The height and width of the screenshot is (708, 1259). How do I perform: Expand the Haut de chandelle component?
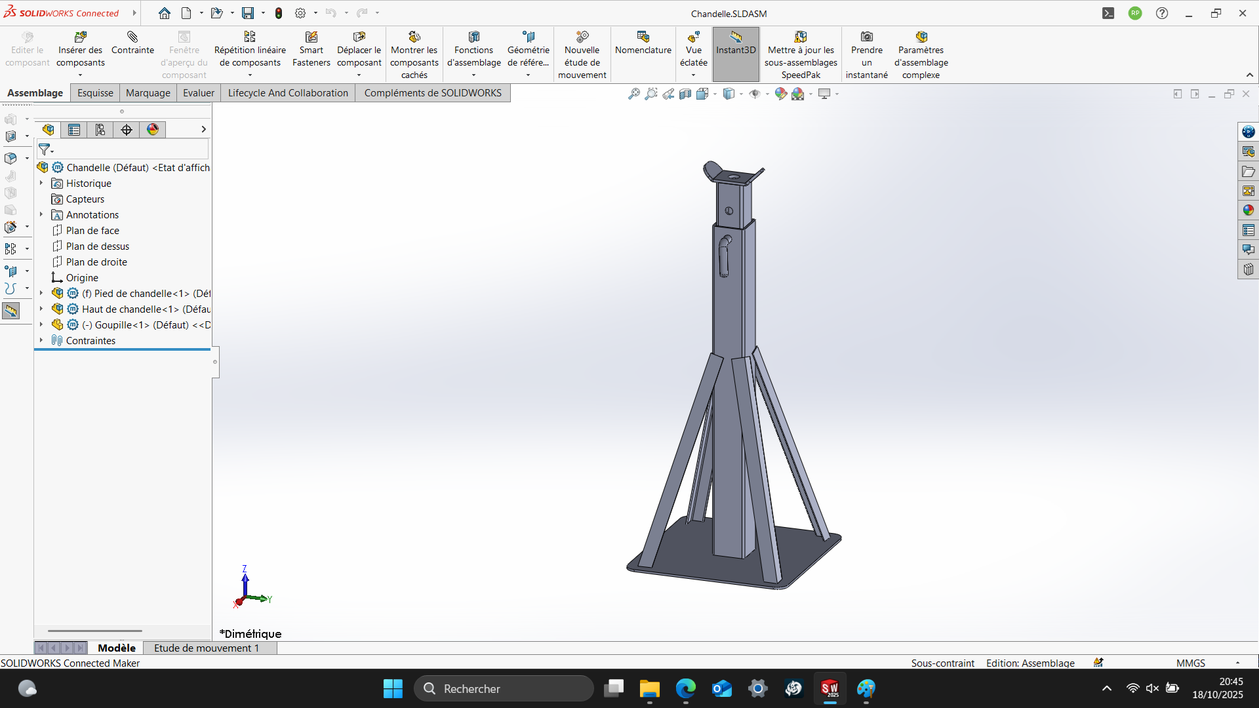[x=40, y=309]
